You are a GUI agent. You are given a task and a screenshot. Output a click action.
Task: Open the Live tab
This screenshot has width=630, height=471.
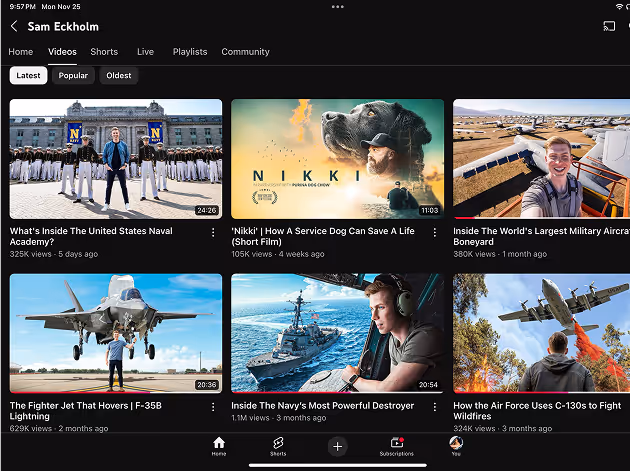tap(145, 52)
